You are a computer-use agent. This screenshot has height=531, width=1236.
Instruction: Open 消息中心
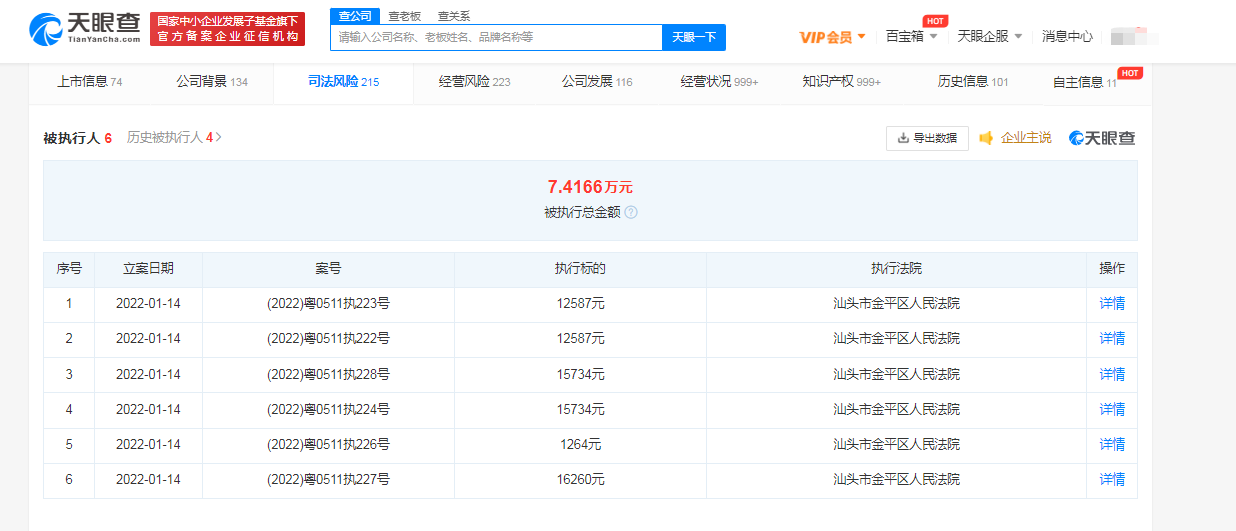pos(1067,36)
